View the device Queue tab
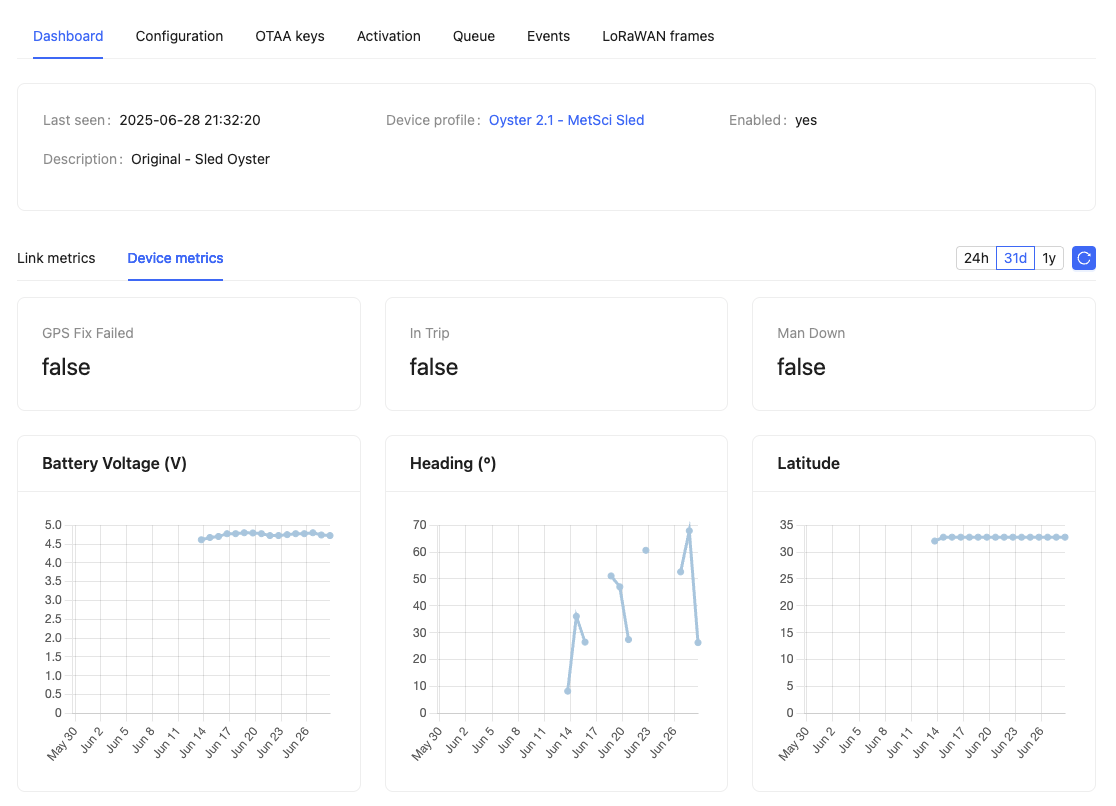 [x=473, y=36]
